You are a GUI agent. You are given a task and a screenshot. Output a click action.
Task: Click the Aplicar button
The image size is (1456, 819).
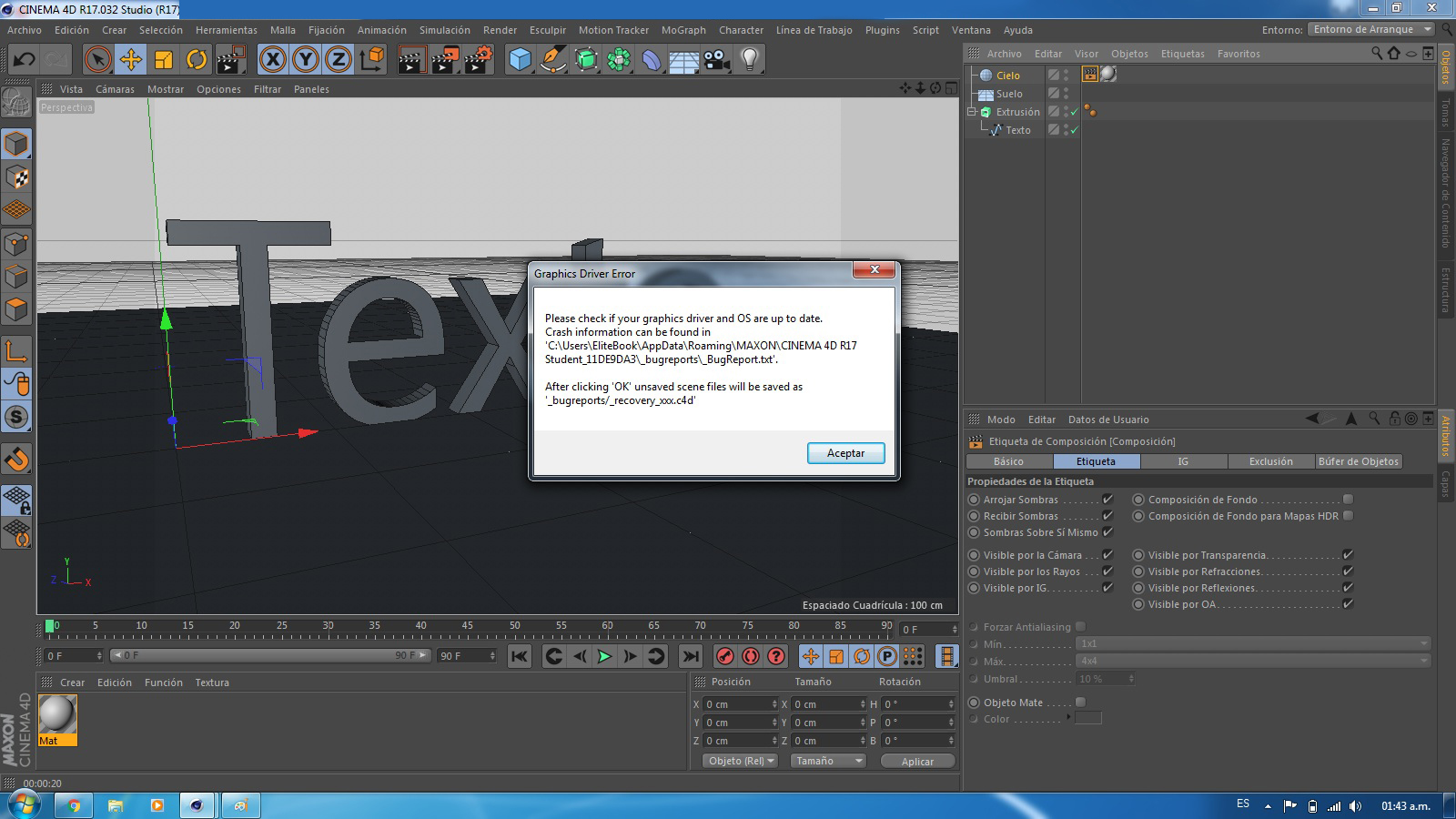[x=917, y=762]
